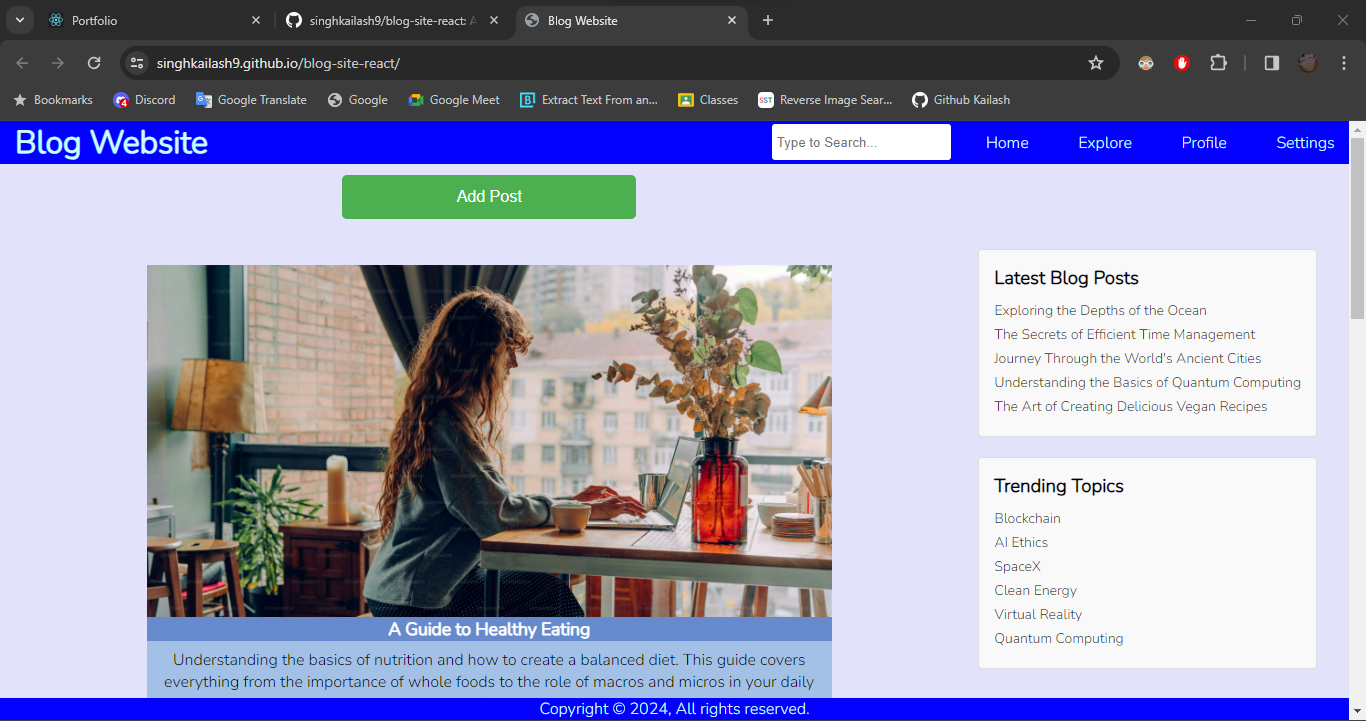Open the Profile navigation item
The width and height of the screenshot is (1366, 721).
(x=1204, y=143)
